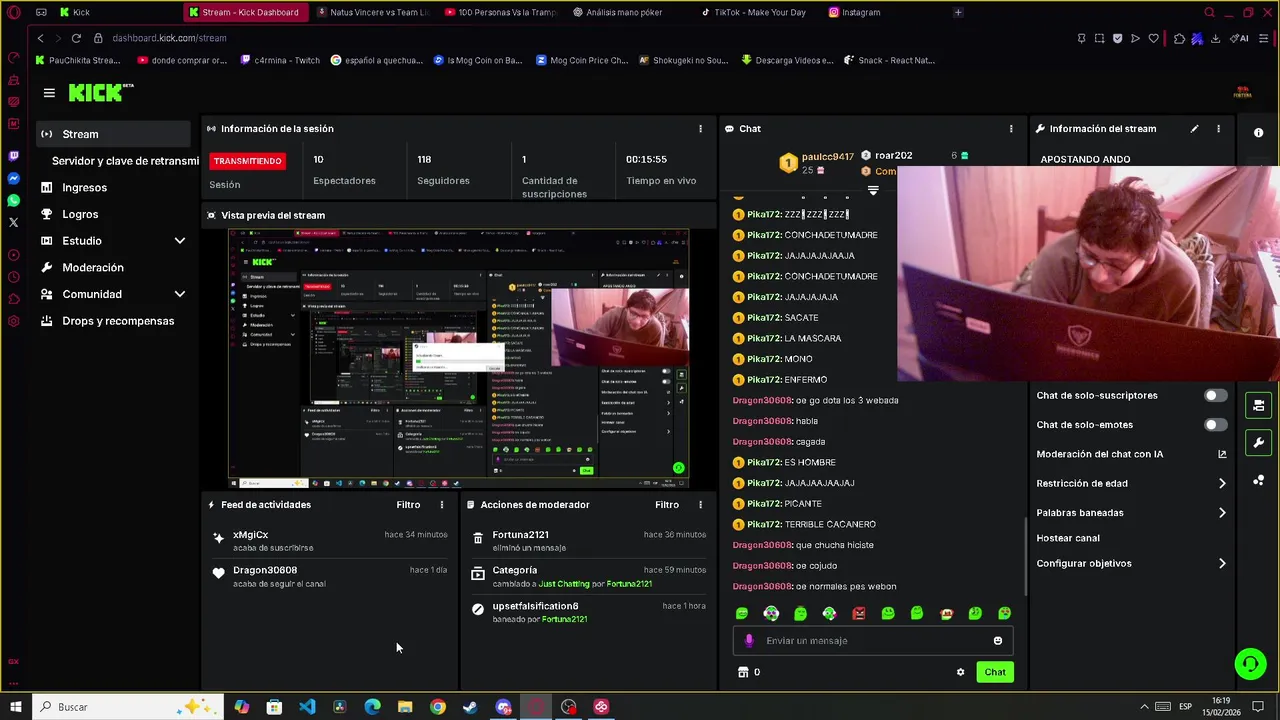The height and width of the screenshot is (720, 1280).
Task: Click the TRANSMITIENDO status badge
Action: (247, 161)
